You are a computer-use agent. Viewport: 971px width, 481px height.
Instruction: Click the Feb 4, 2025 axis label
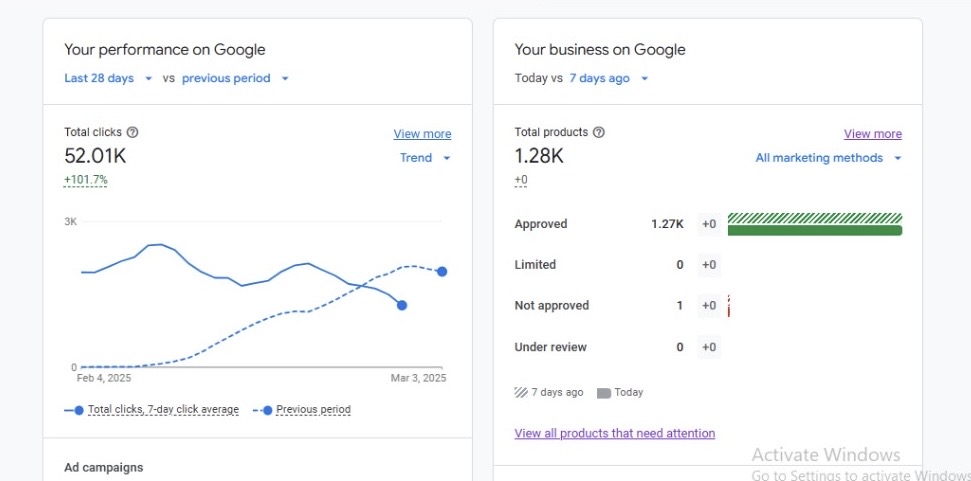click(x=103, y=378)
